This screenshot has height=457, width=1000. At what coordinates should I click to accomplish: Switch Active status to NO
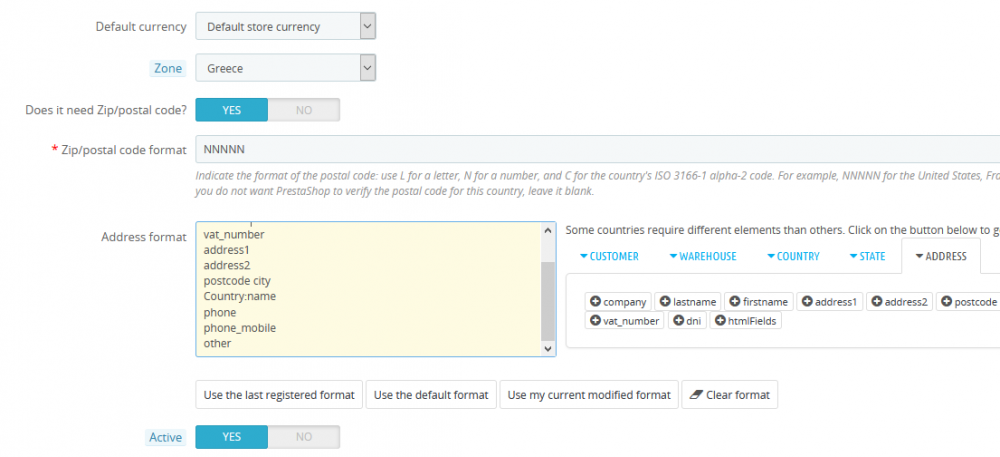click(x=304, y=437)
